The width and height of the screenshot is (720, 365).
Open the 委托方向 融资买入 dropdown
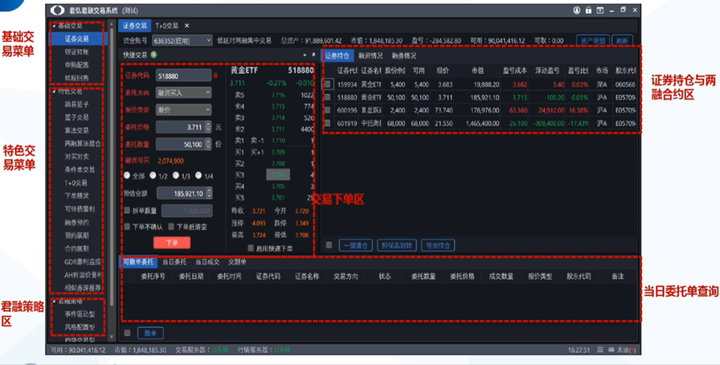(x=184, y=93)
